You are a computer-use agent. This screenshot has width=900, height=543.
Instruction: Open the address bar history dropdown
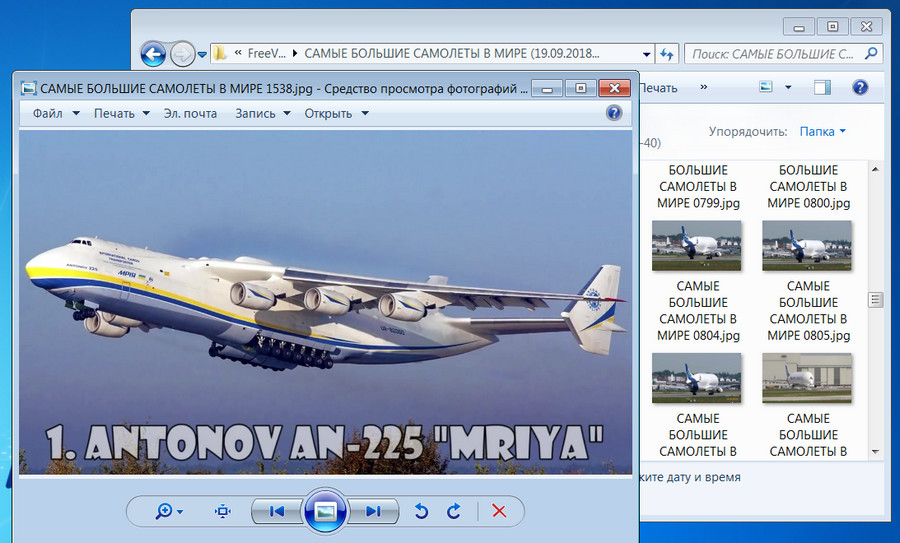pyautogui.click(x=646, y=55)
